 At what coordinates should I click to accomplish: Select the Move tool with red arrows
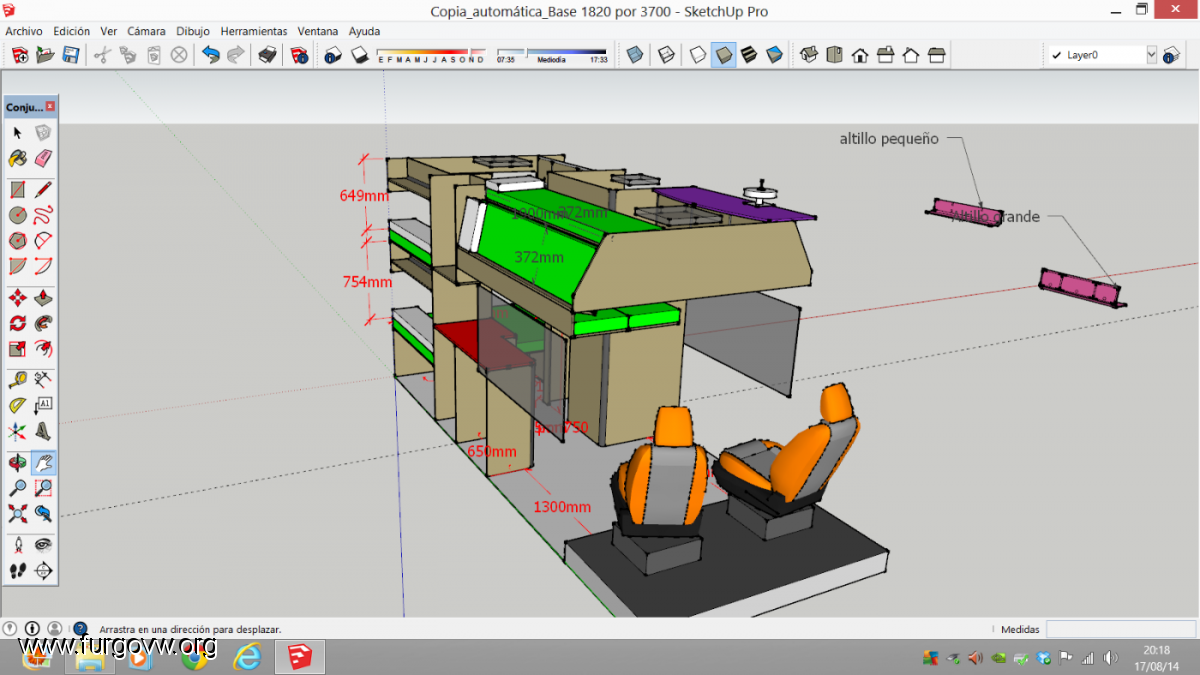18,298
